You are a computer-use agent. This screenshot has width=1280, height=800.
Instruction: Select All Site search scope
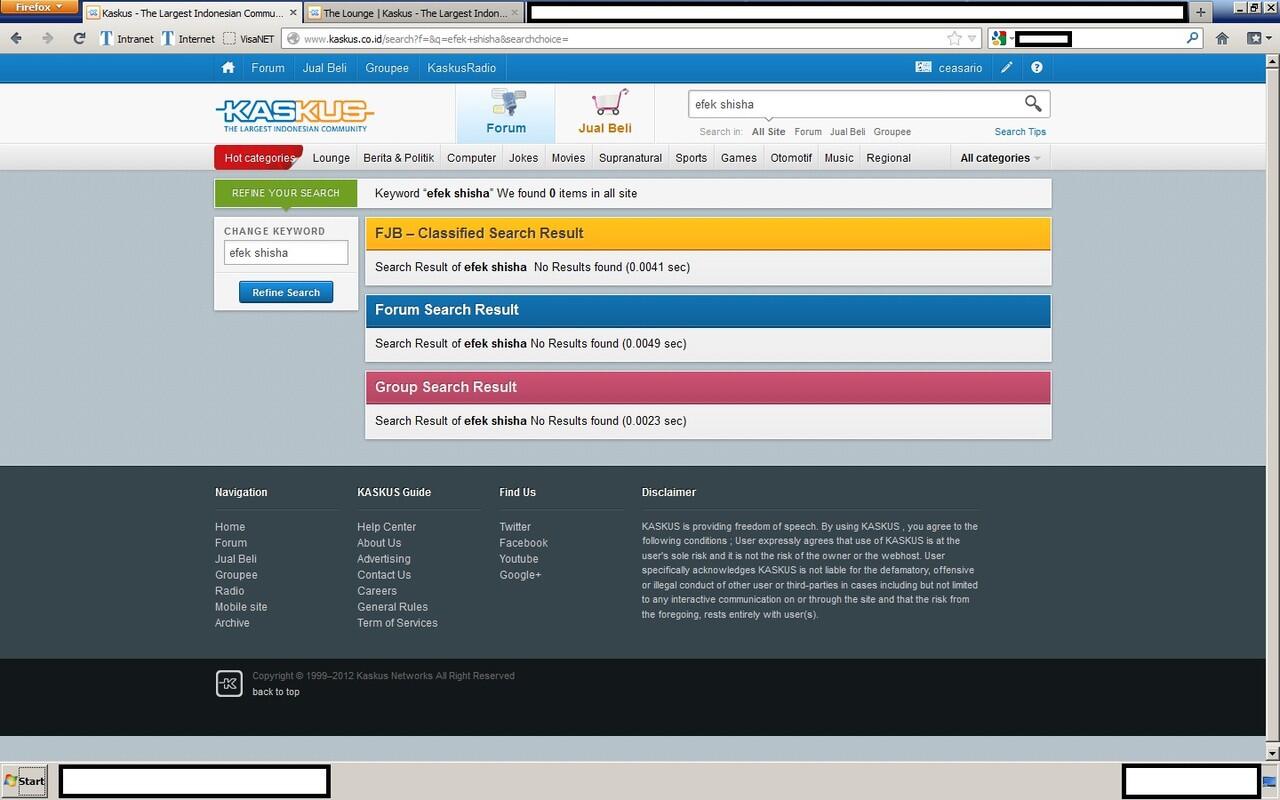point(769,132)
